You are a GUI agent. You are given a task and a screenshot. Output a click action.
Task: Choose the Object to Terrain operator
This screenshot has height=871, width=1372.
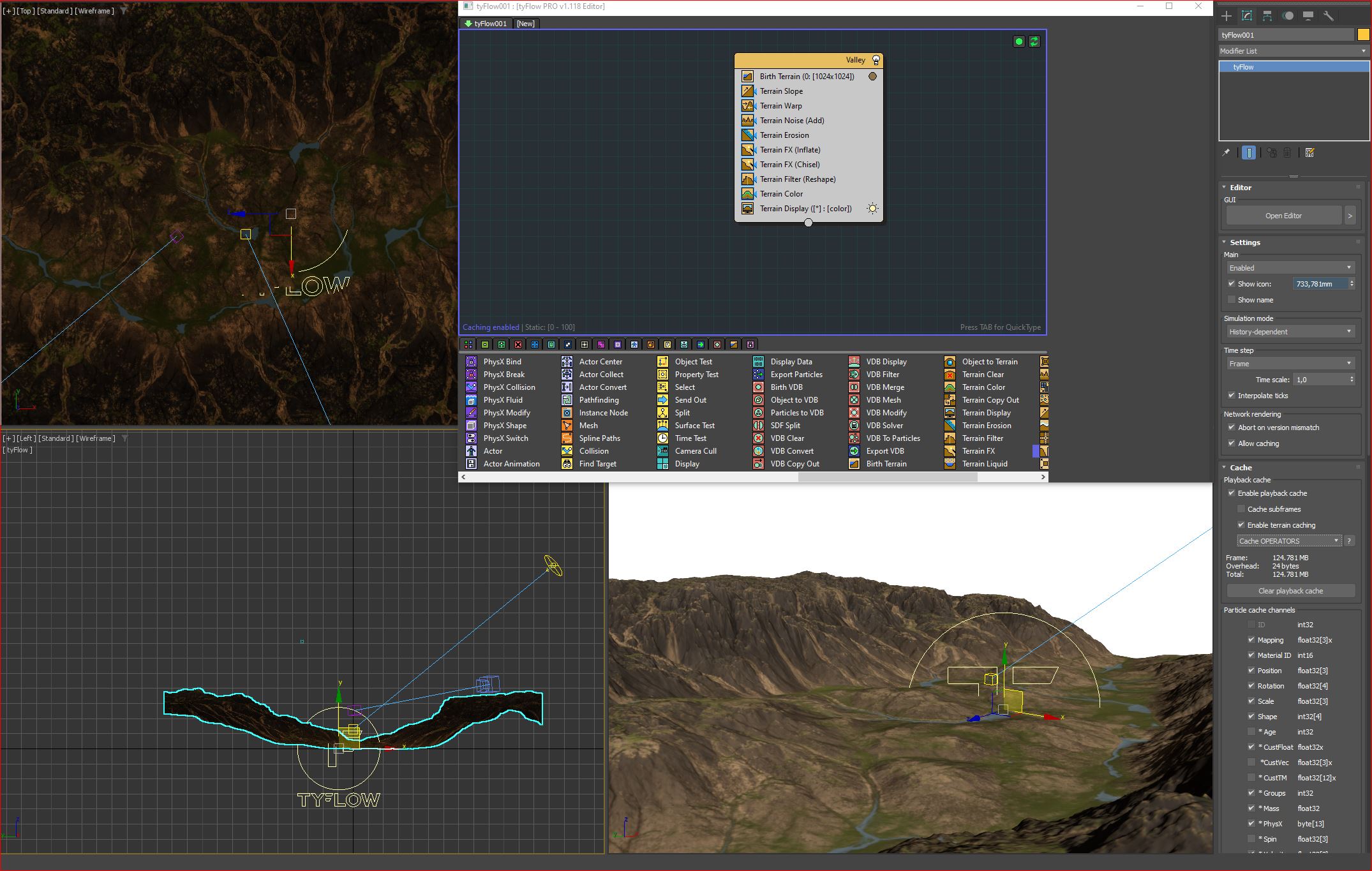[x=982, y=362]
